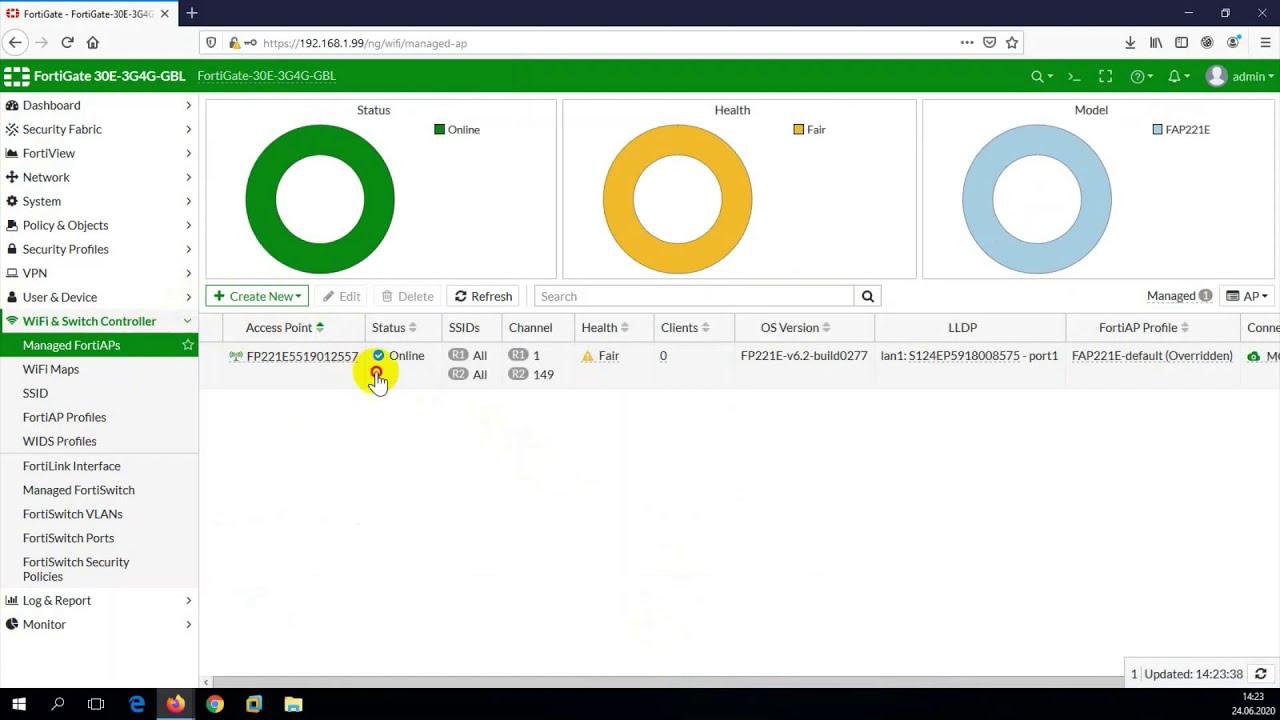
Task: Select access point FP221E5519012557 row
Action: (739, 365)
